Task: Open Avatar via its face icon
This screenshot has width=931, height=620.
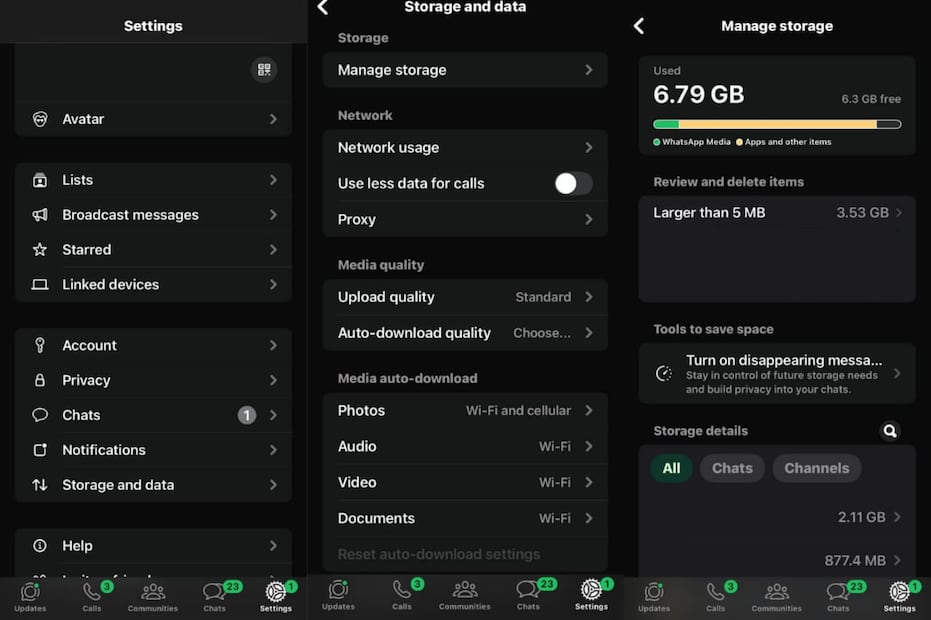Action: pyautogui.click(x=40, y=119)
